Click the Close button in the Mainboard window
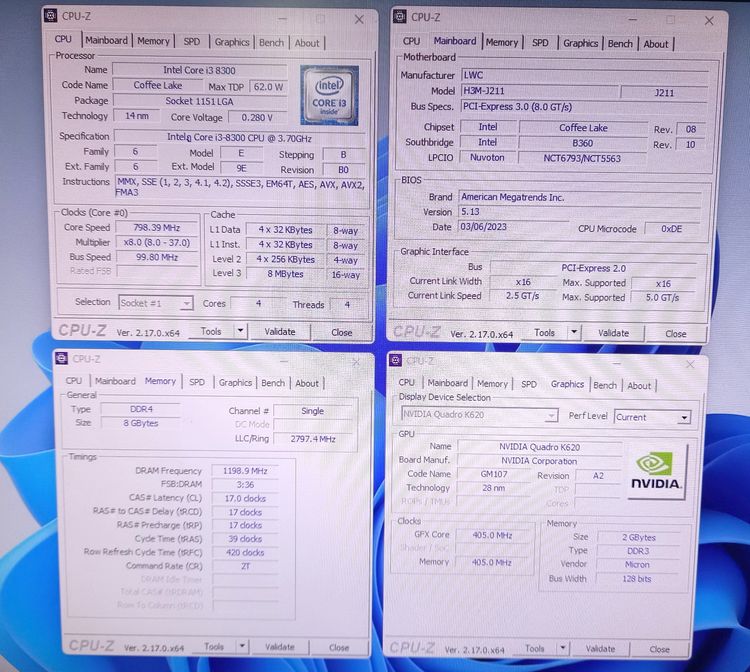Image resolution: width=750 pixels, height=672 pixels. (x=675, y=334)
